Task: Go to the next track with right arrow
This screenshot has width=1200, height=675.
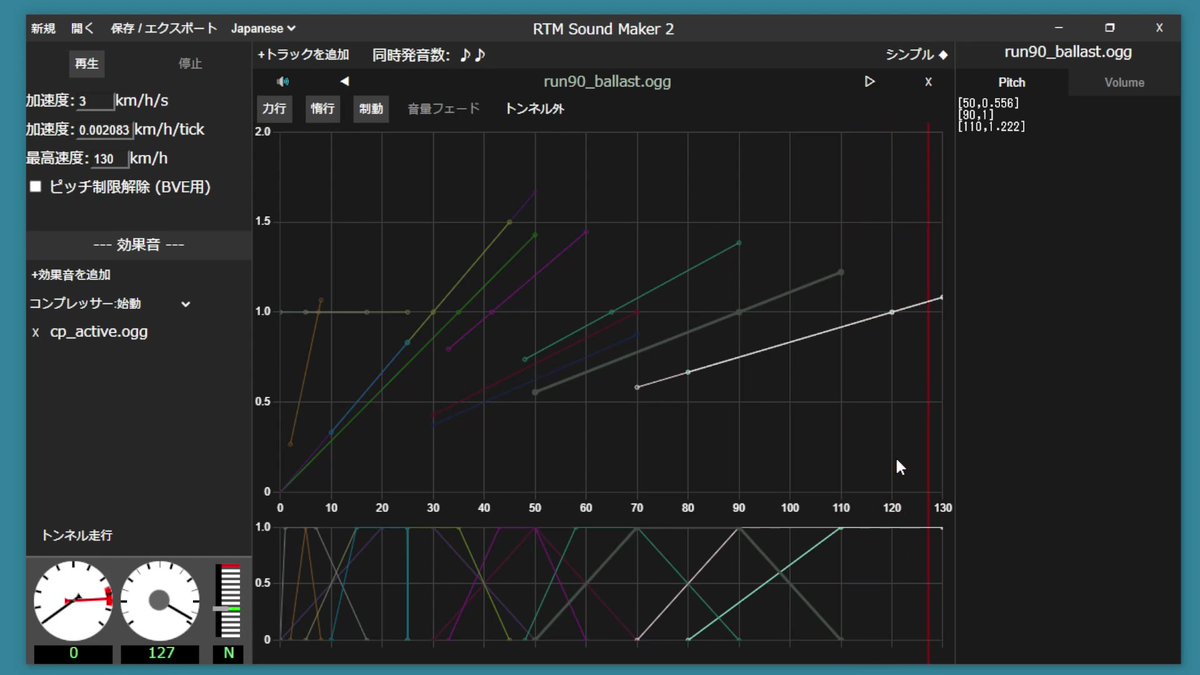Action: [x=869, y=82]
